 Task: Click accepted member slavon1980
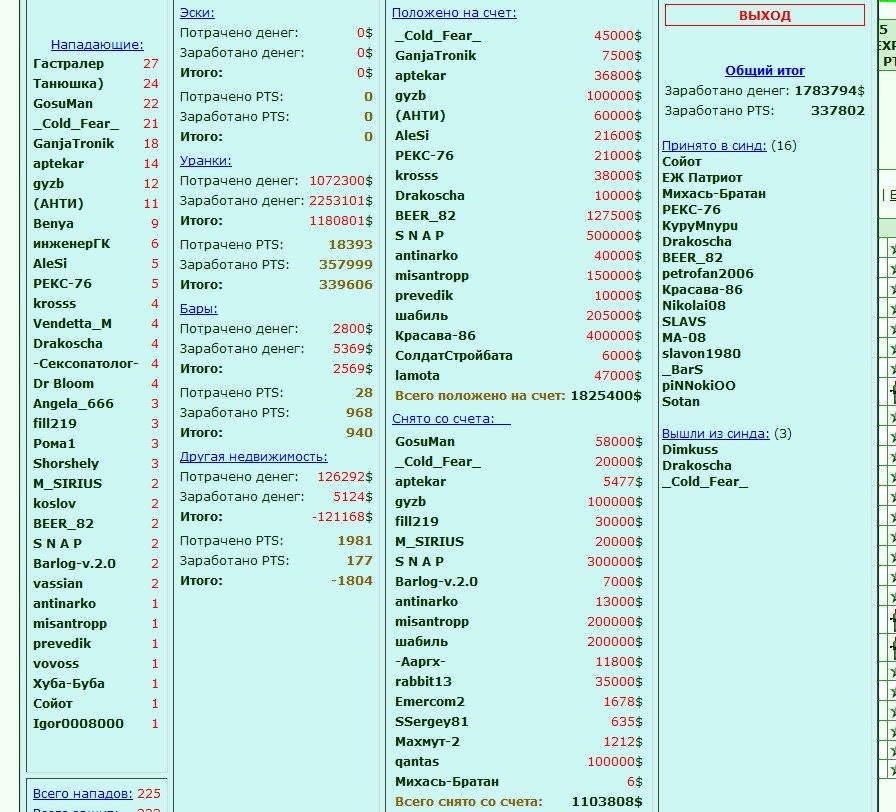point(701,354)
